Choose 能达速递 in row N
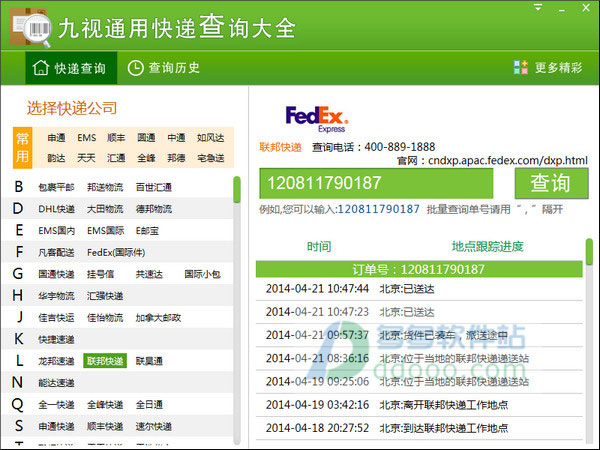Screen dimensions: 600x450 (56, 383)
